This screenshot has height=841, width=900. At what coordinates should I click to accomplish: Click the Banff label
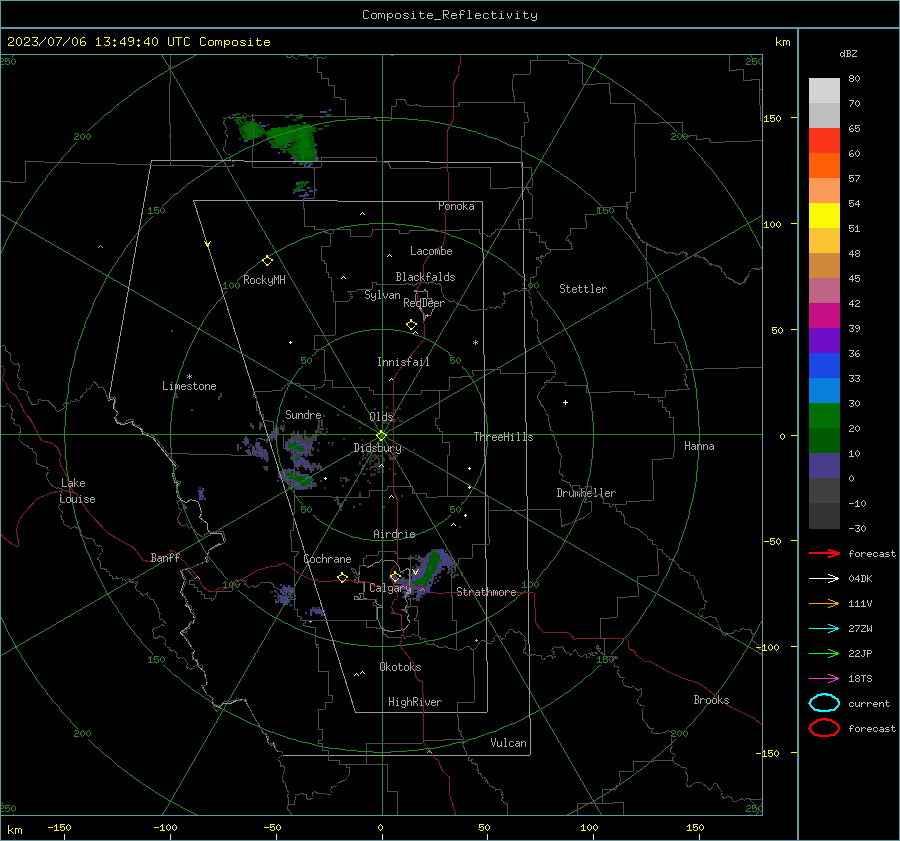tap(165, 557)
